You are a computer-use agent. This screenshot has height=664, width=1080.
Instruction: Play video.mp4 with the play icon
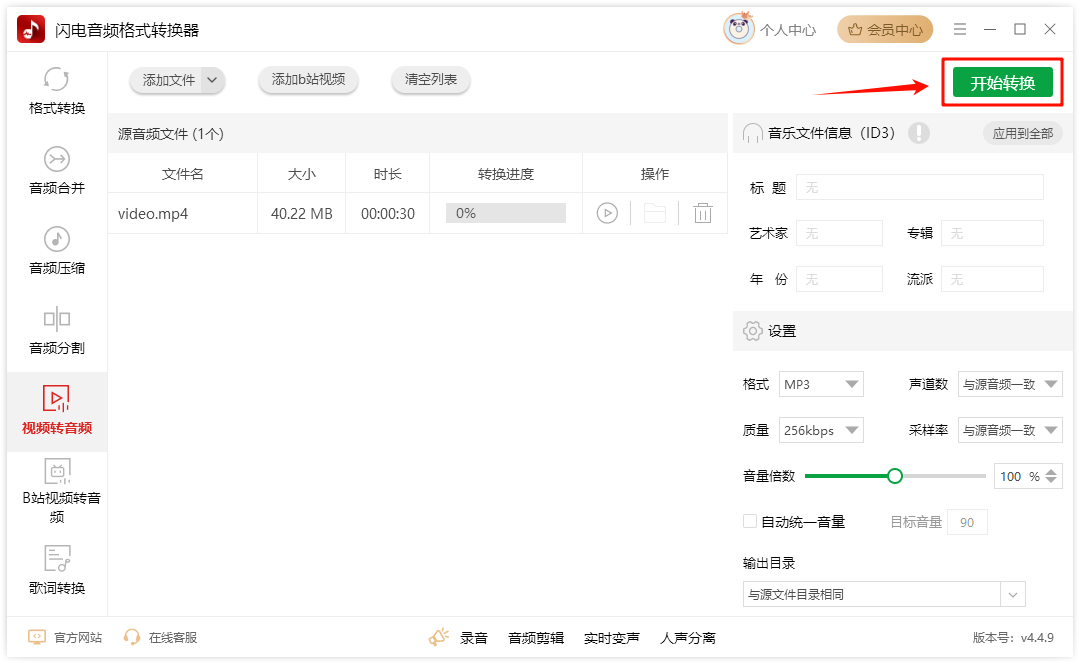click(607, 213)
